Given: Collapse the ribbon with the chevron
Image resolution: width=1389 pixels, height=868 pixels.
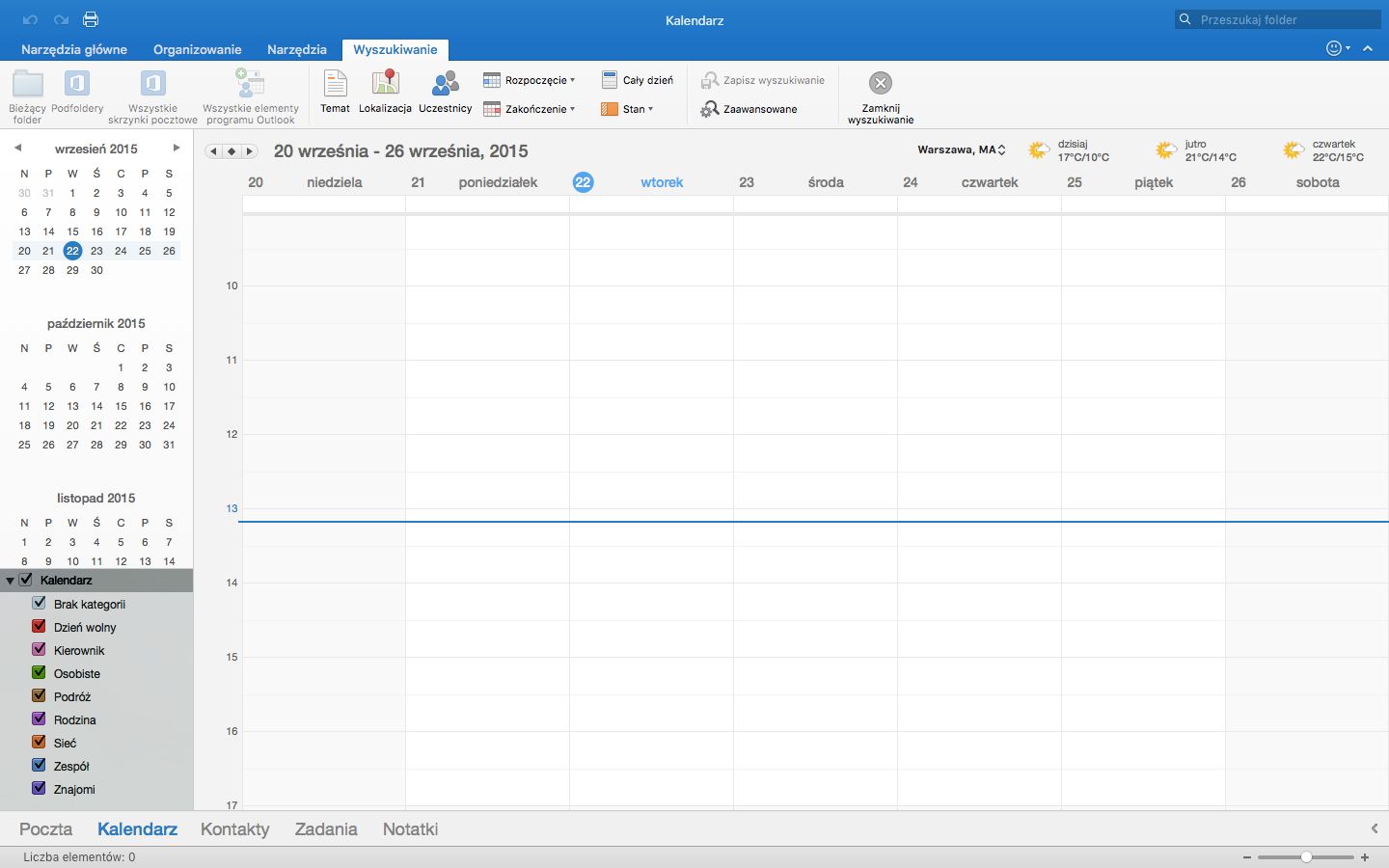Looking at the screenshot, I should click(x=1368, y=48).
